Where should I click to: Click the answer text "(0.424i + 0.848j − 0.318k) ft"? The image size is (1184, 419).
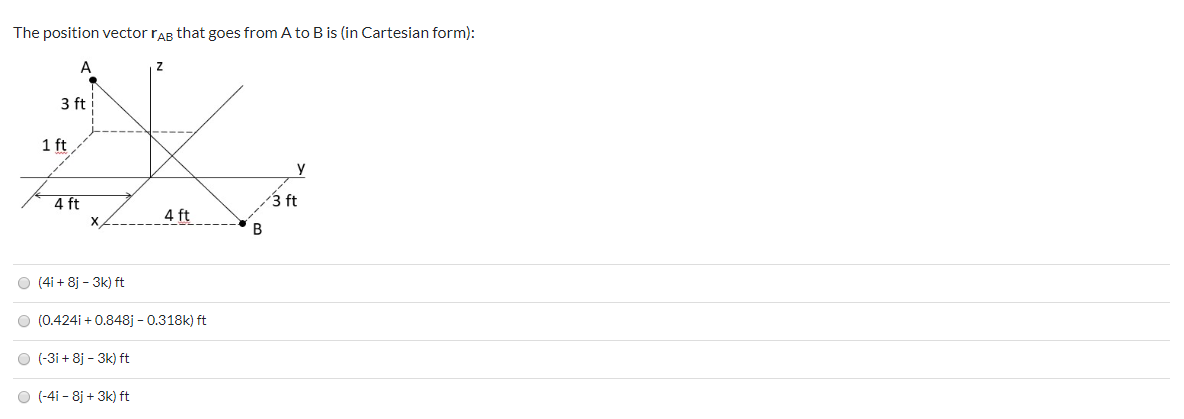[122, 321]
